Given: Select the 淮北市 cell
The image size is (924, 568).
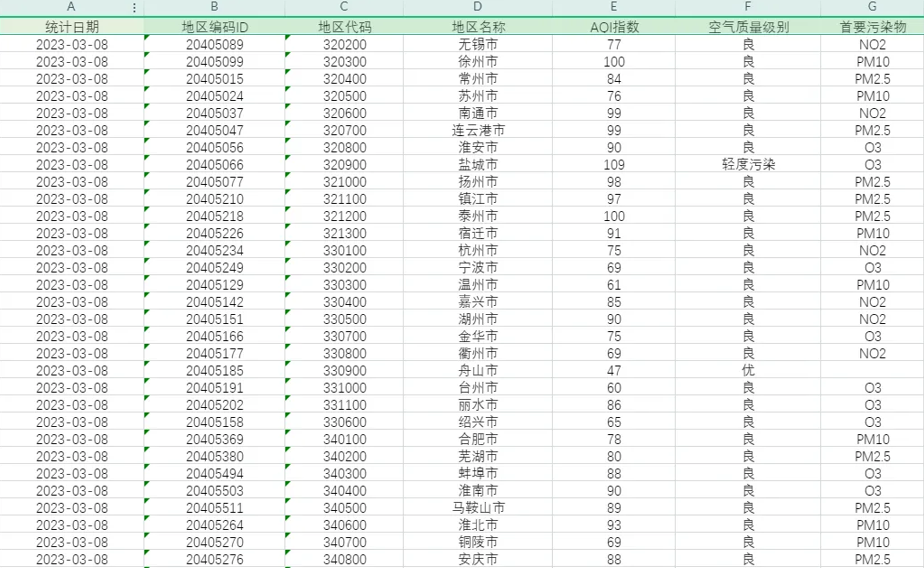Looking at the screenshot, I should point(478,524).
